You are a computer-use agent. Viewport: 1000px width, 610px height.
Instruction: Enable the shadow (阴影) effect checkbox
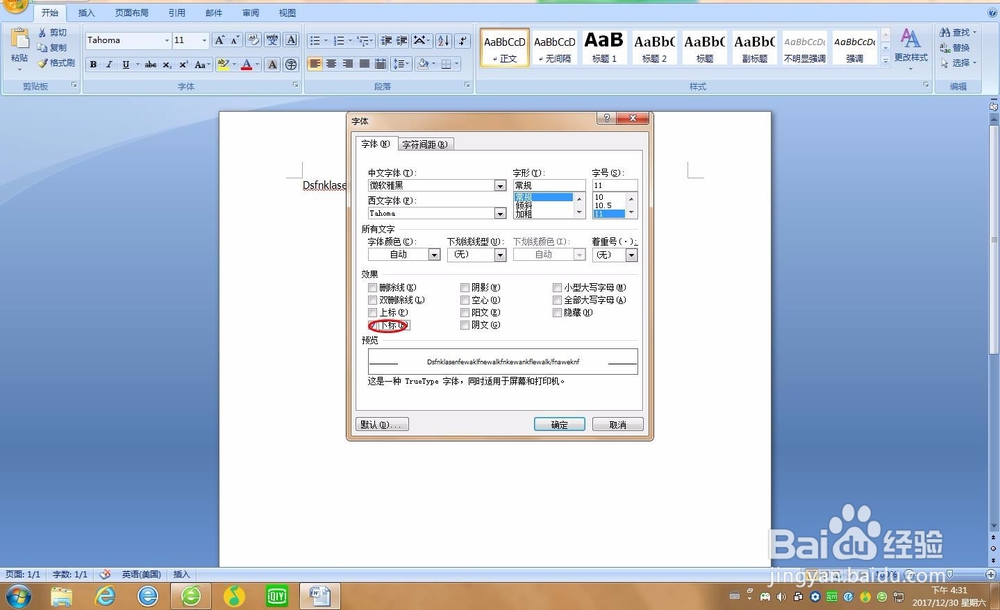pyautogui.click(x=464, y=286)
